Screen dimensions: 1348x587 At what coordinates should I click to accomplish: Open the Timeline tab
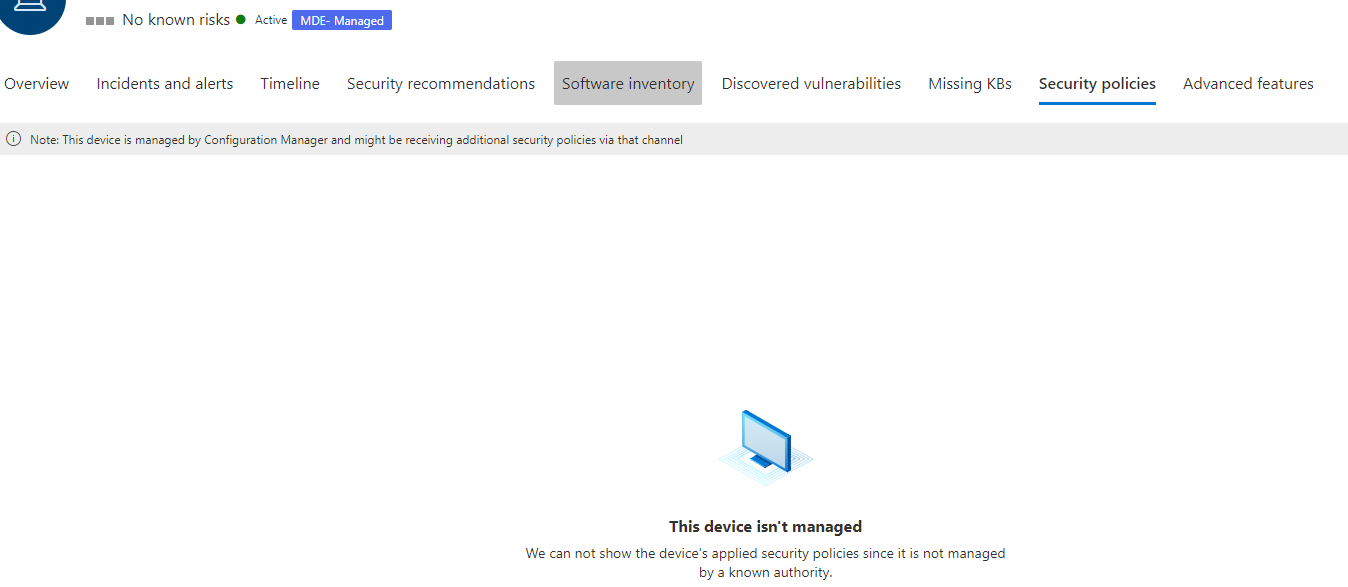(290, 84)
